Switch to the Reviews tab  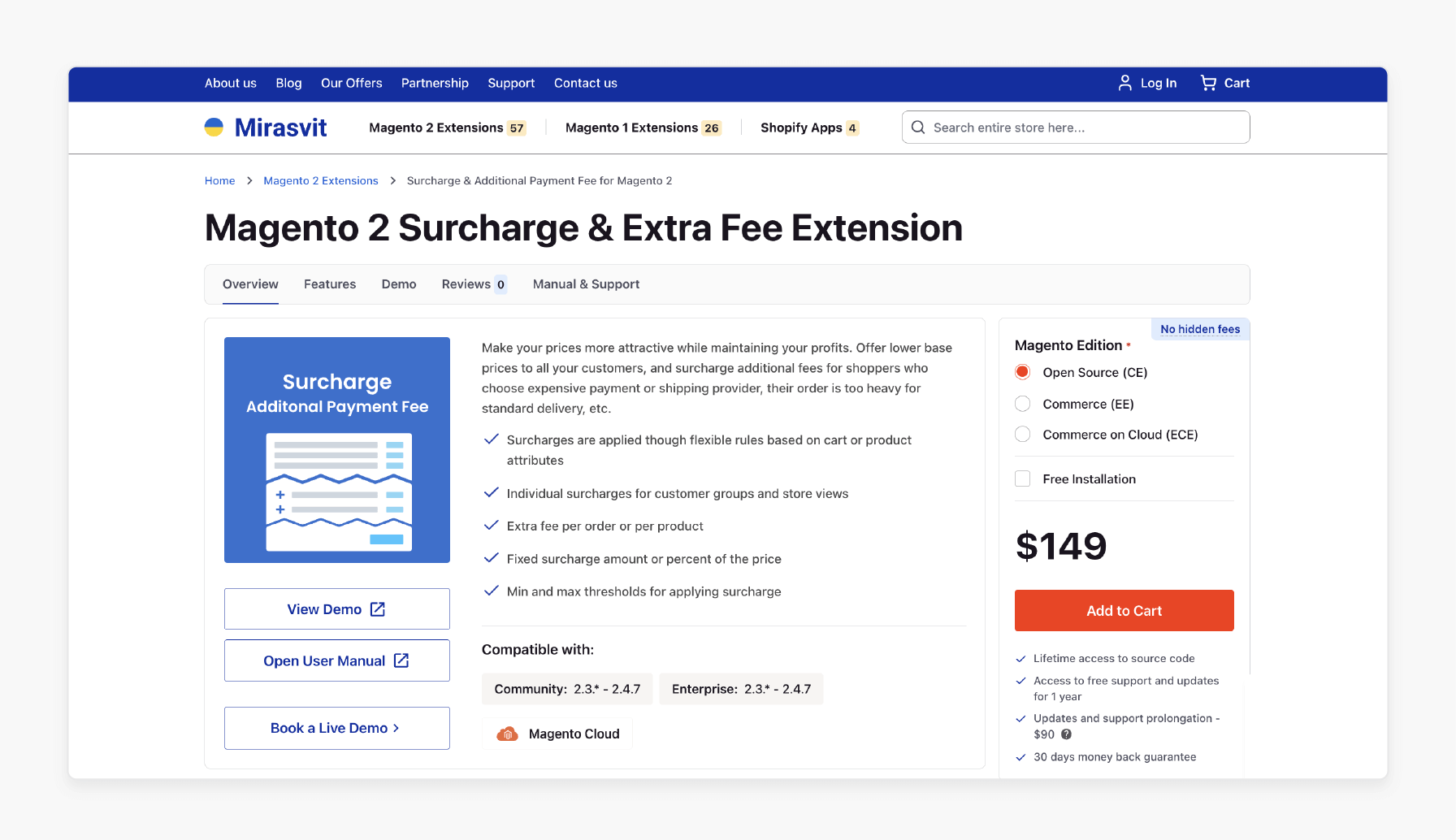(474, 284)
